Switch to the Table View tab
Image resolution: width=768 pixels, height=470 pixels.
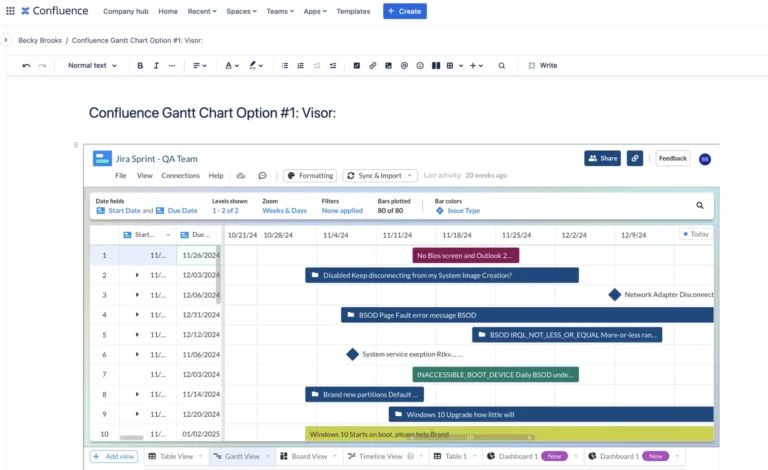[176, 456]
